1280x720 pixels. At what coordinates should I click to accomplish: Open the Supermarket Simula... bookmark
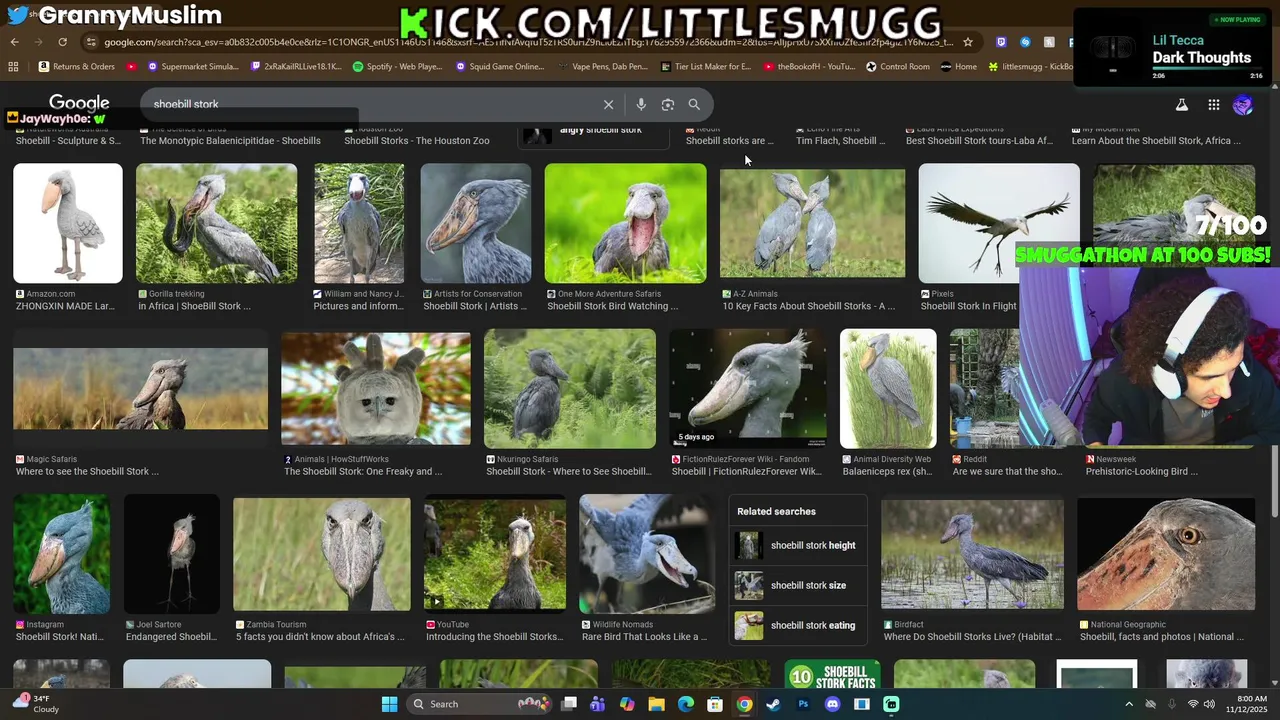(x=193, y=67)
